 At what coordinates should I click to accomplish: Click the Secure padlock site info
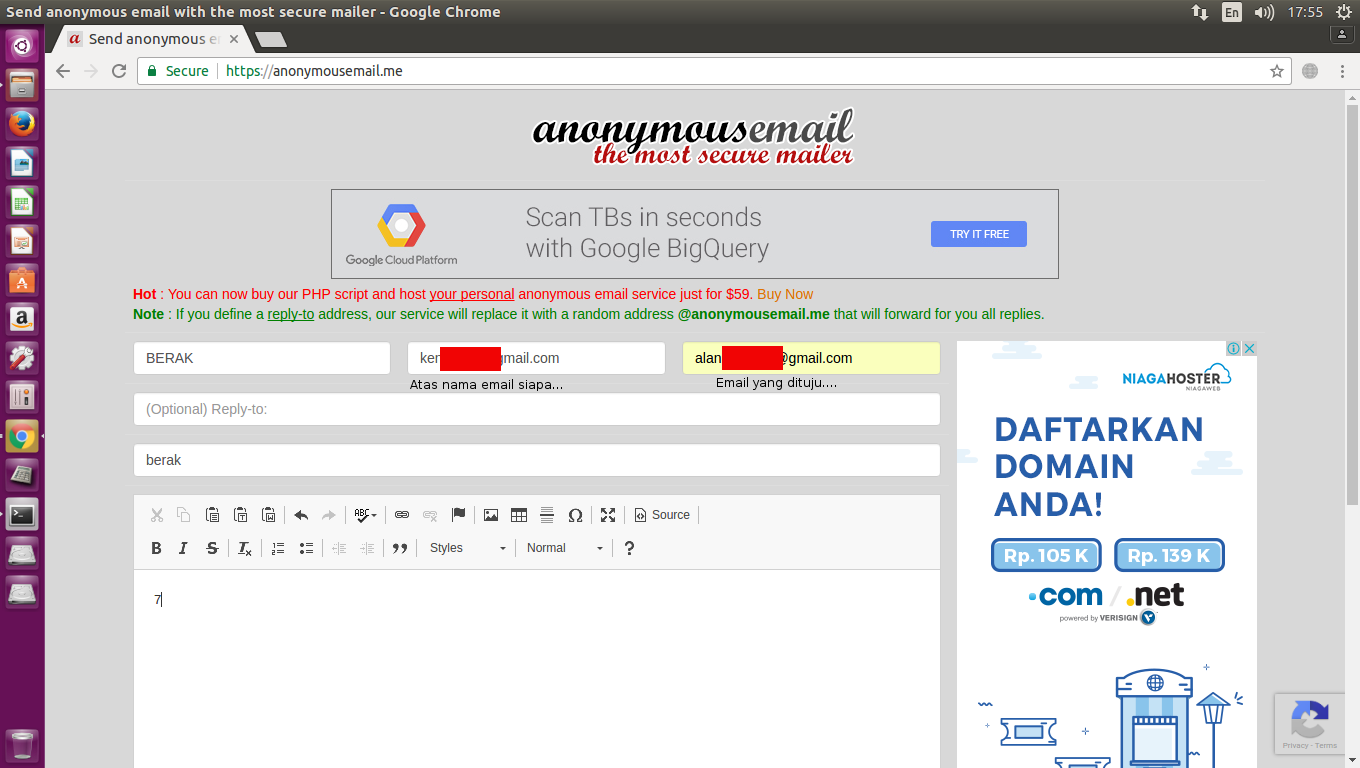pyautogui.click(x=177, y=71)
